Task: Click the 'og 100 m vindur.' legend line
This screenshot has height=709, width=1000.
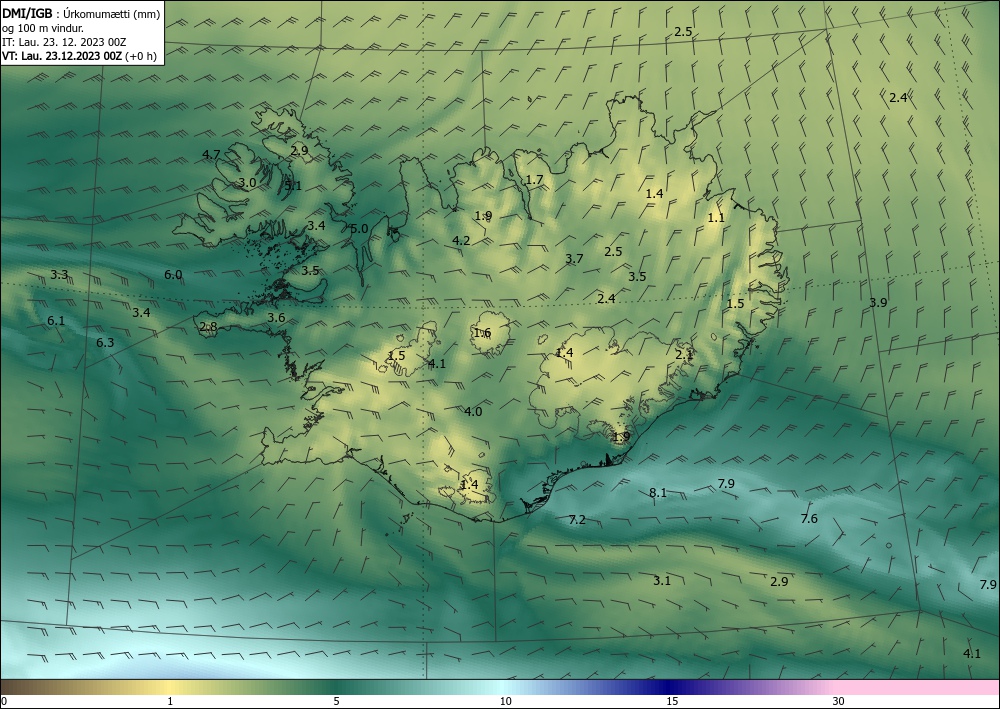Action: click(43, 28)
